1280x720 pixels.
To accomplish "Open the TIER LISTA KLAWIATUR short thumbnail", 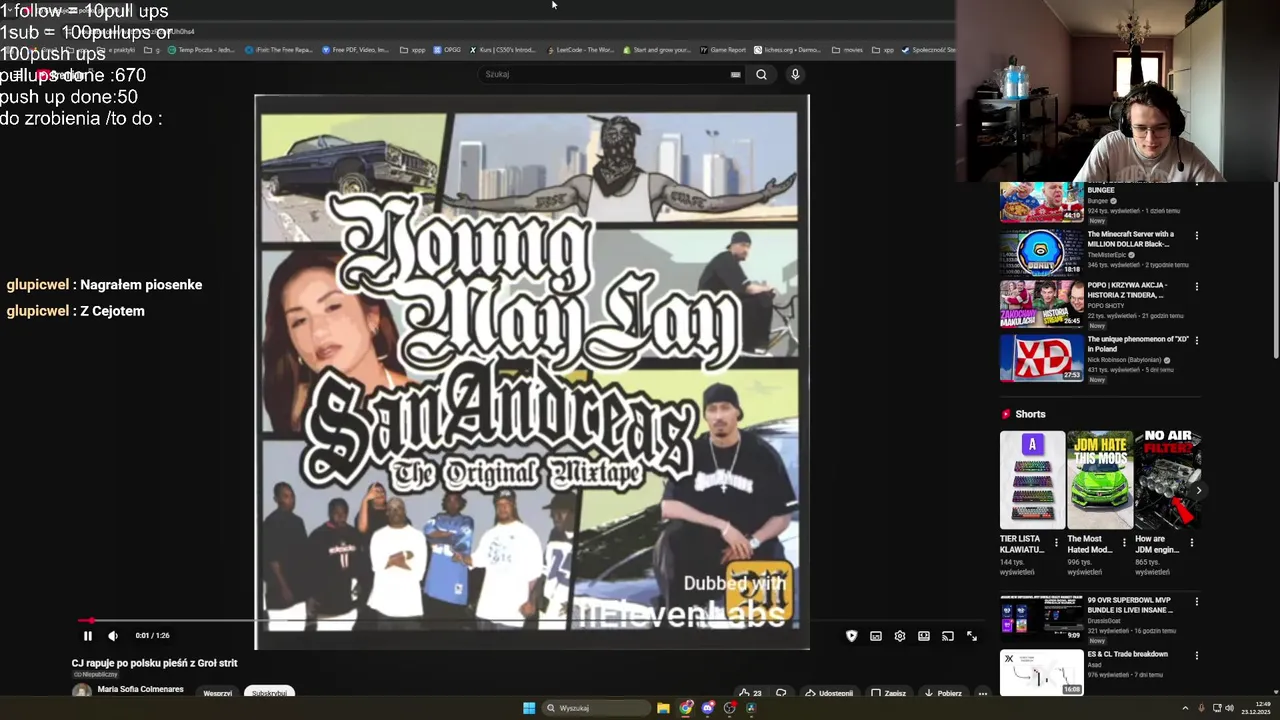I will (x=1032, y=480).
